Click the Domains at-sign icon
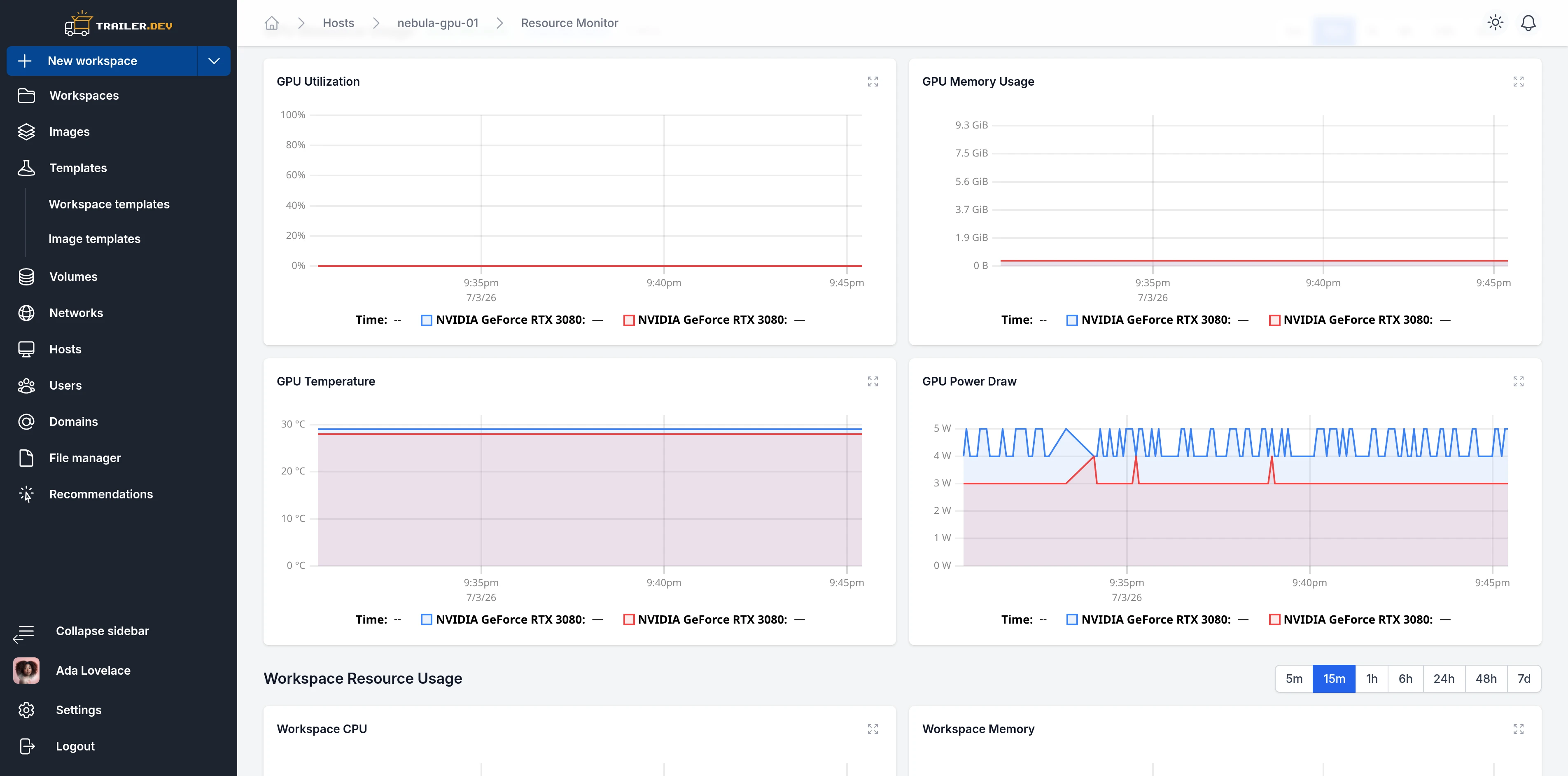Image resolution: width=1568 pixels, height=776 pixels. (26, 421)
